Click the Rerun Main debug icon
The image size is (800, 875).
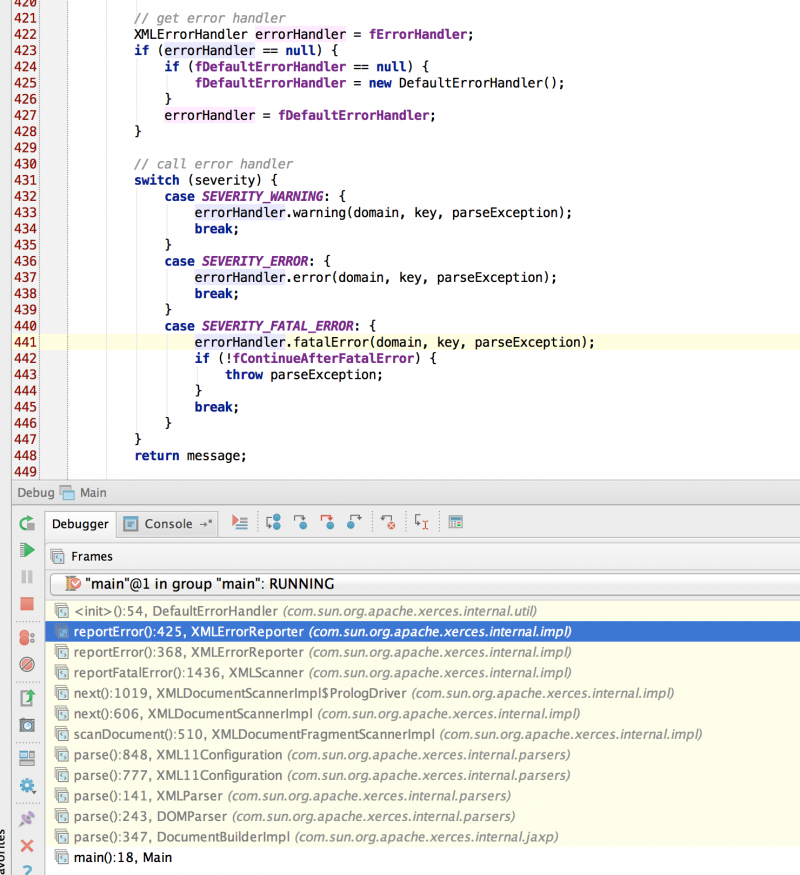(x=27, y=523)
